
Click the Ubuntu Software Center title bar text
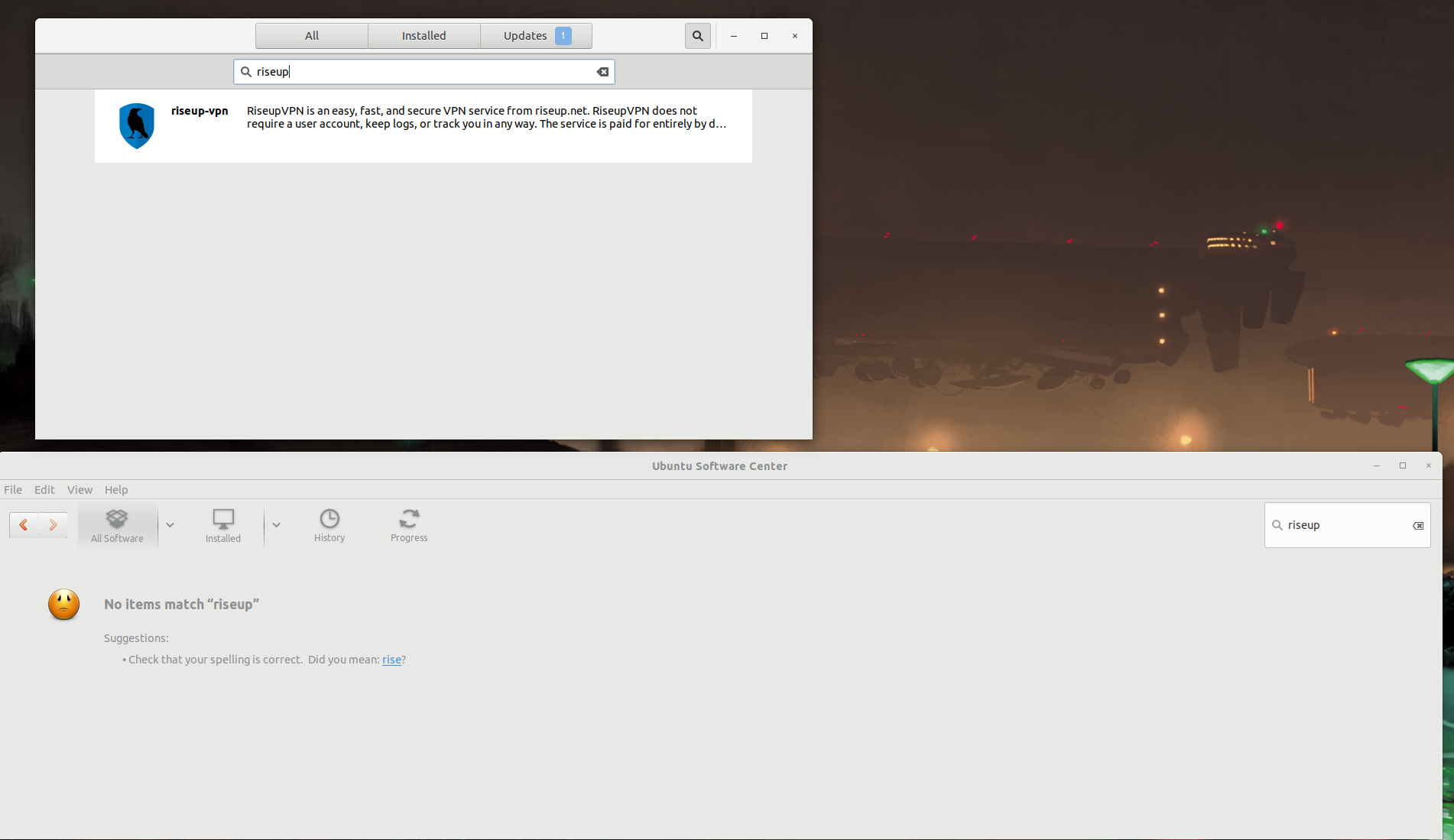719,466
